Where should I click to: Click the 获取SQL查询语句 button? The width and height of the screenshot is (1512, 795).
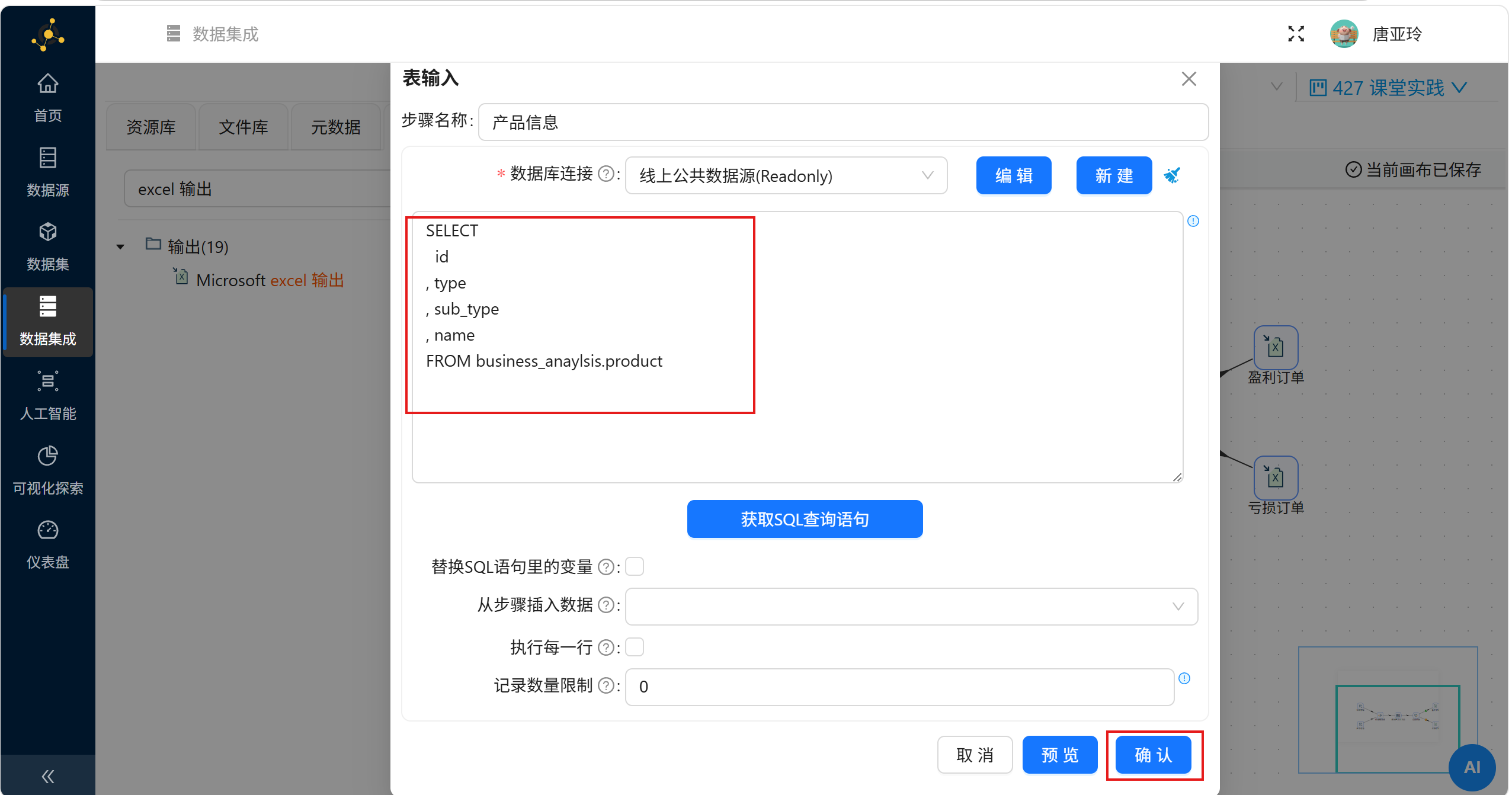[x=804, y=519]
